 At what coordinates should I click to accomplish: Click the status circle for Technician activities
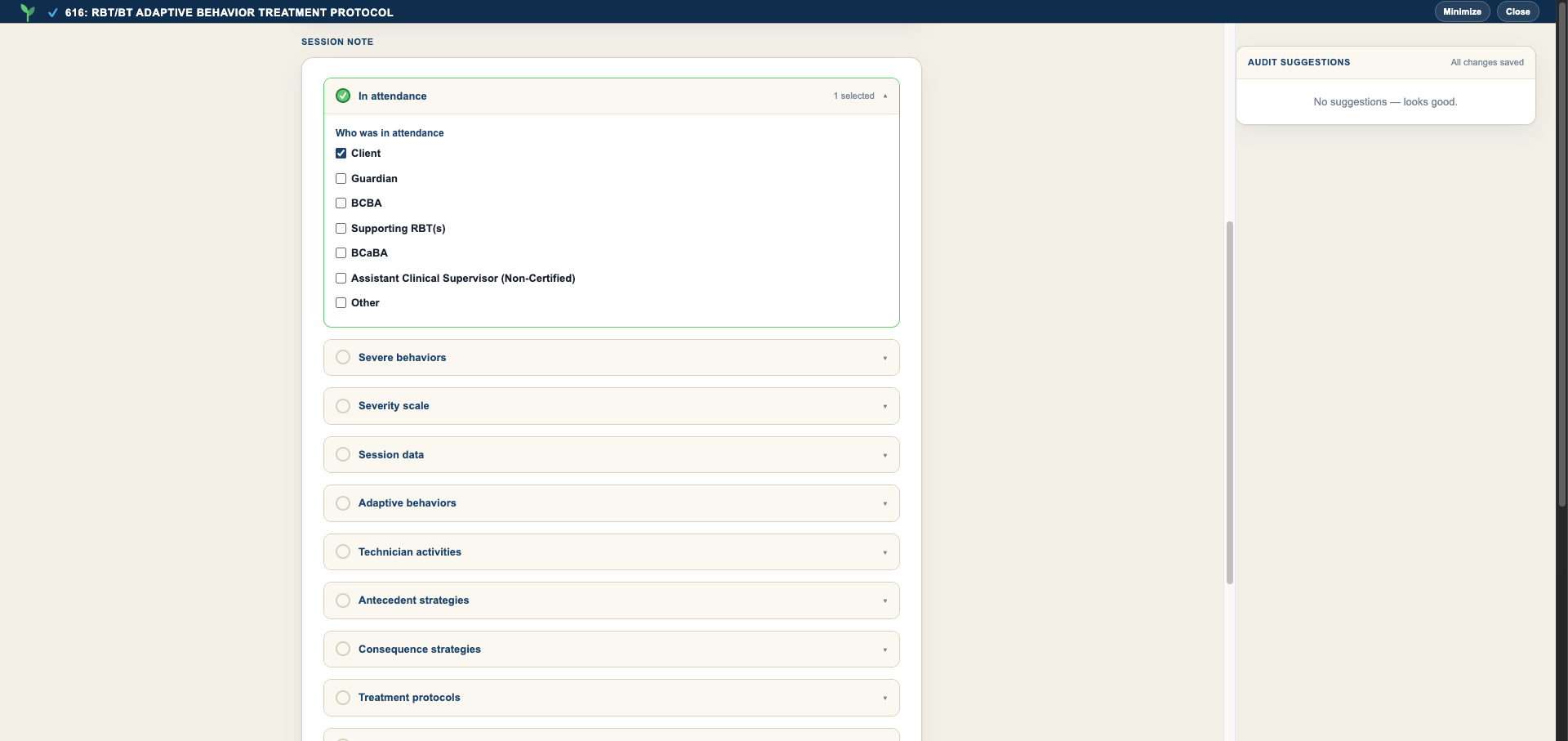point(343,551)
